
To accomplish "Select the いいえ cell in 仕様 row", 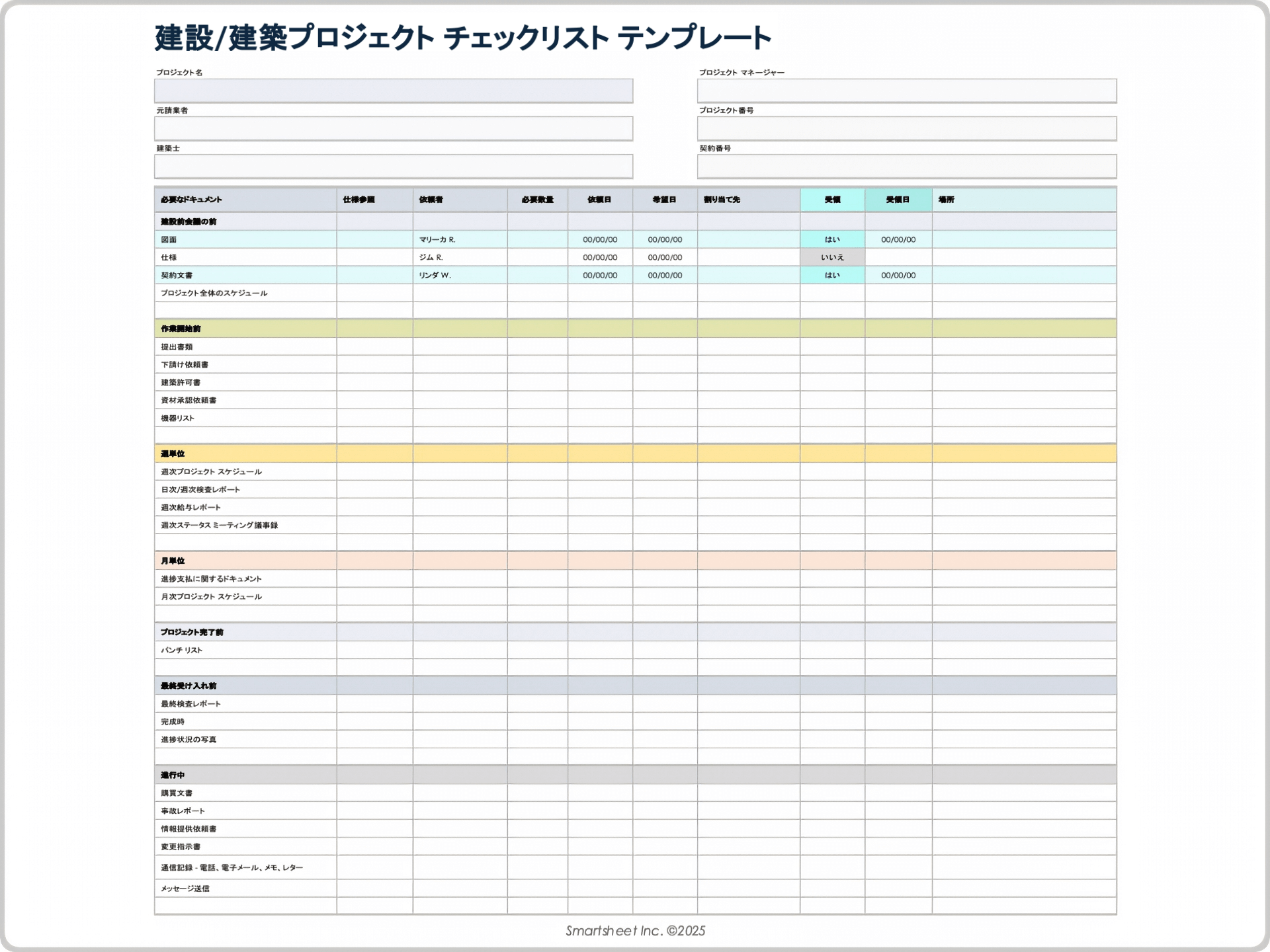I will coord(832,257).
